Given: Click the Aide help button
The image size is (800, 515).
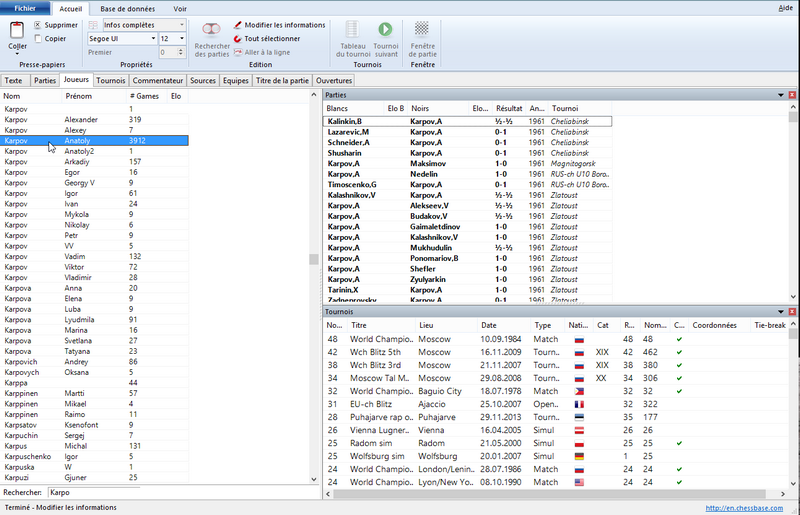Looking at the screenshot, I should point(786,7).
